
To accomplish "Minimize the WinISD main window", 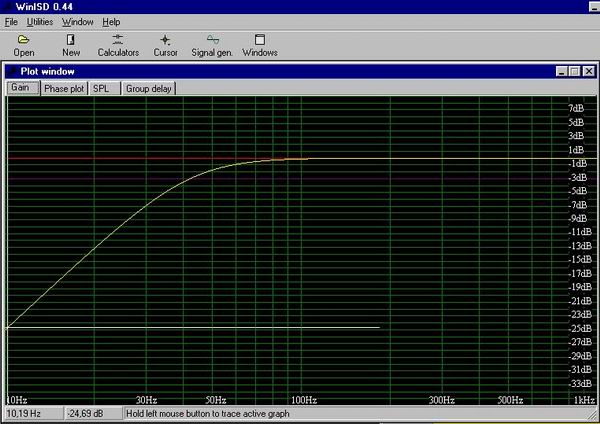I will click(x=594, y=7).
